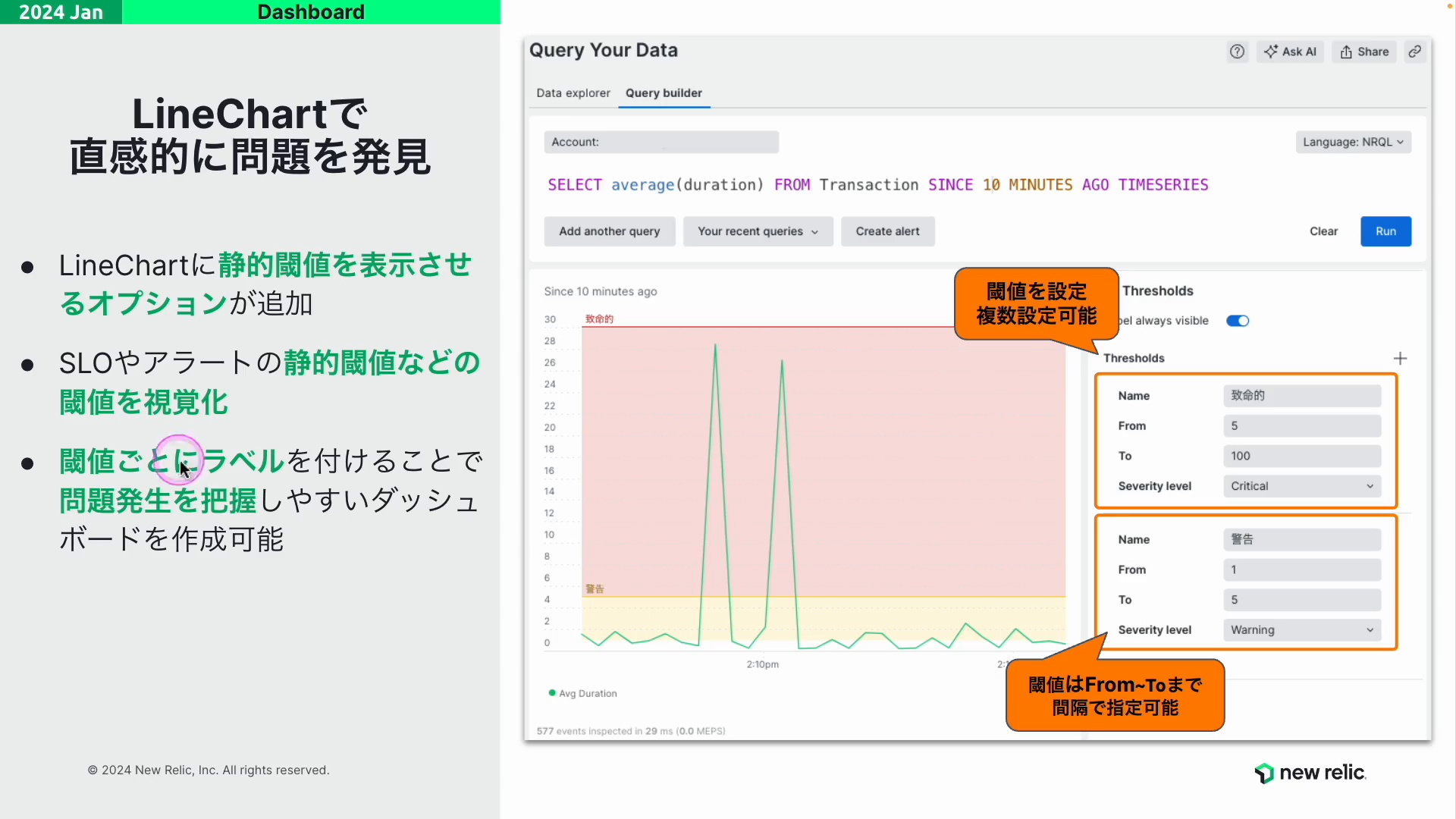This screenshot has height=819, width=1456.
Task: Click the 致命的 threshold label on chart
Action: [x=599, y=319]
